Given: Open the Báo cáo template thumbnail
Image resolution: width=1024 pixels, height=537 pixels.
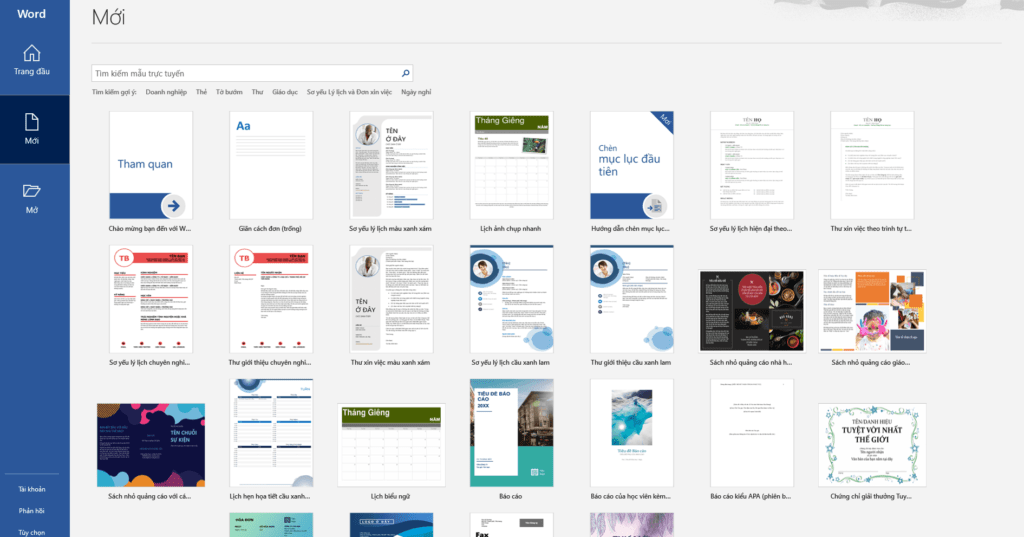Looking at the screenshot, I should [x=511, y=433].
